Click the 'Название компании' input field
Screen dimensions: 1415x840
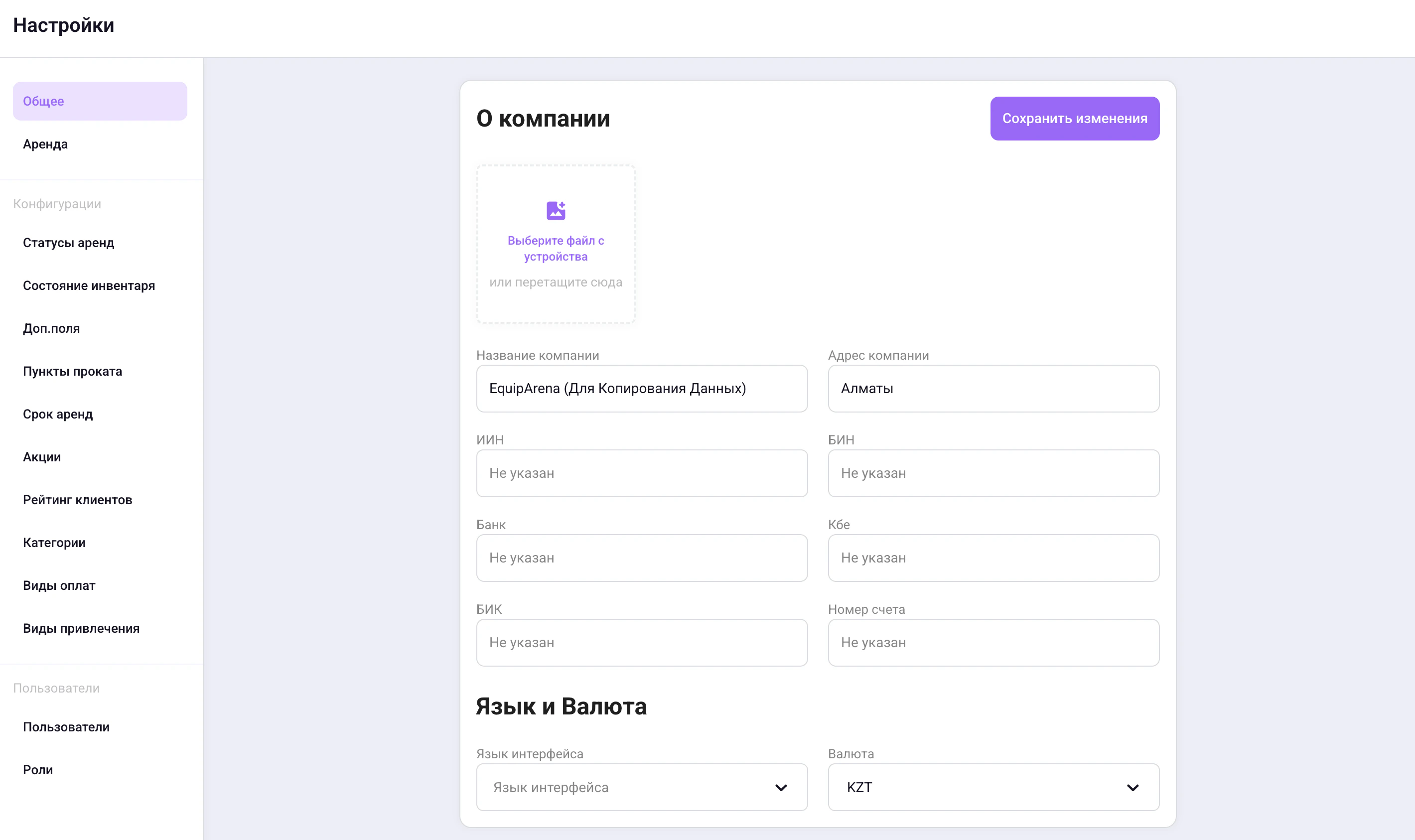(641, 388)
